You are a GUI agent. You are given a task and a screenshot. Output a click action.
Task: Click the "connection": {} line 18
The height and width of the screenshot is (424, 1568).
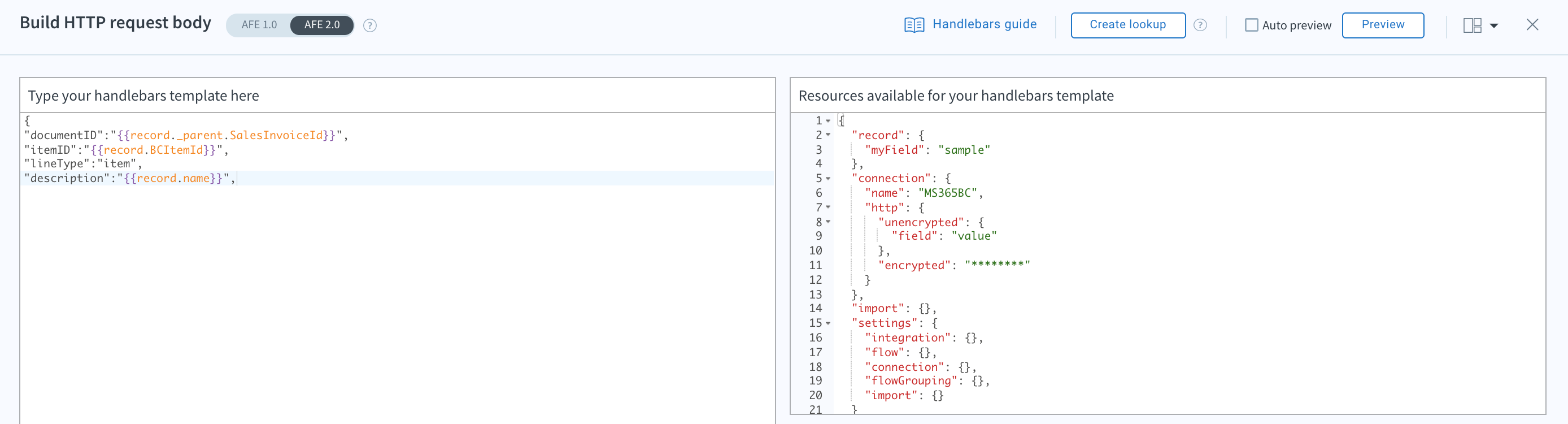(920, 367)
